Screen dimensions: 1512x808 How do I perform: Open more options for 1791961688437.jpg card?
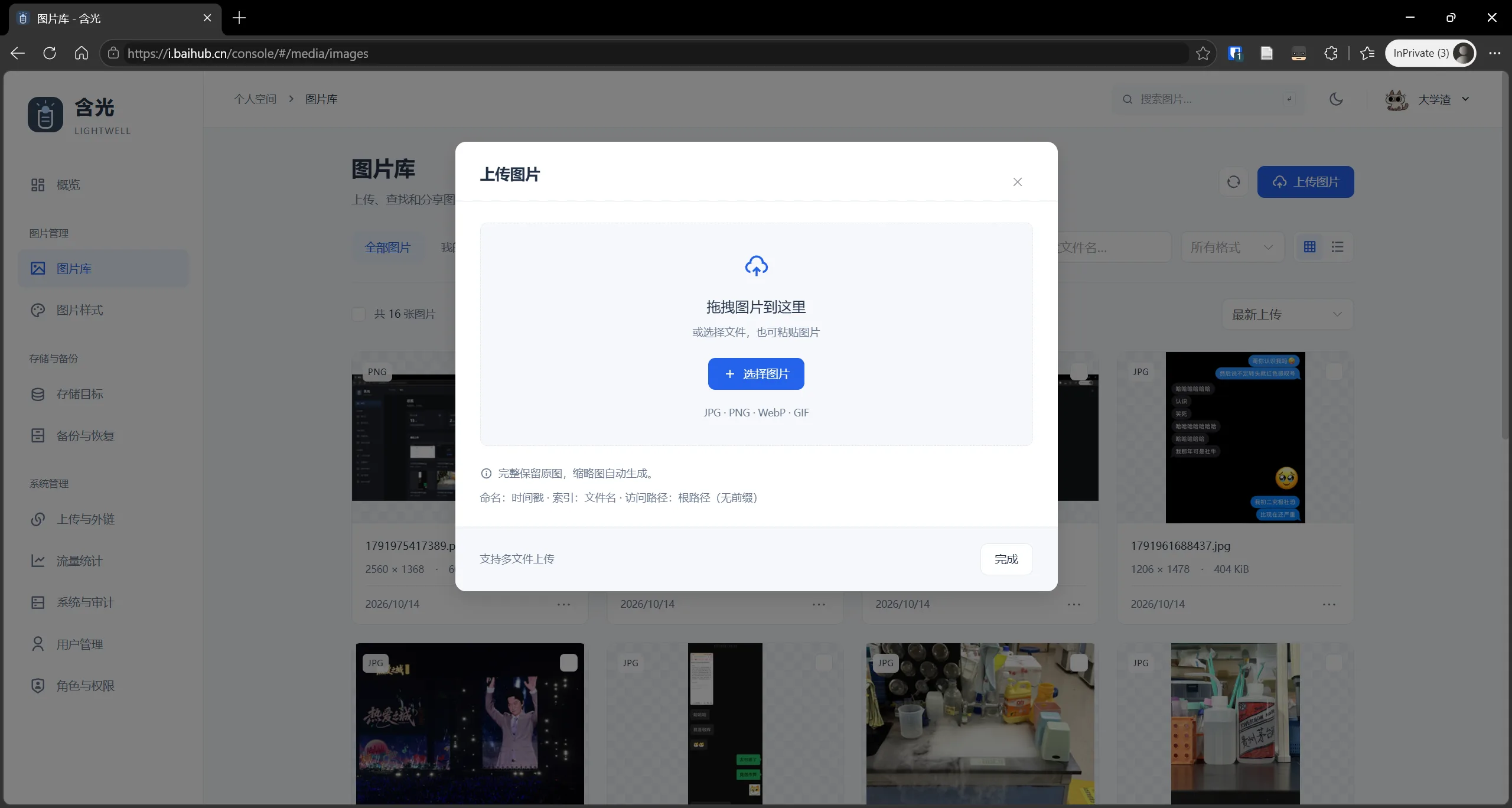pos(1329,604)
